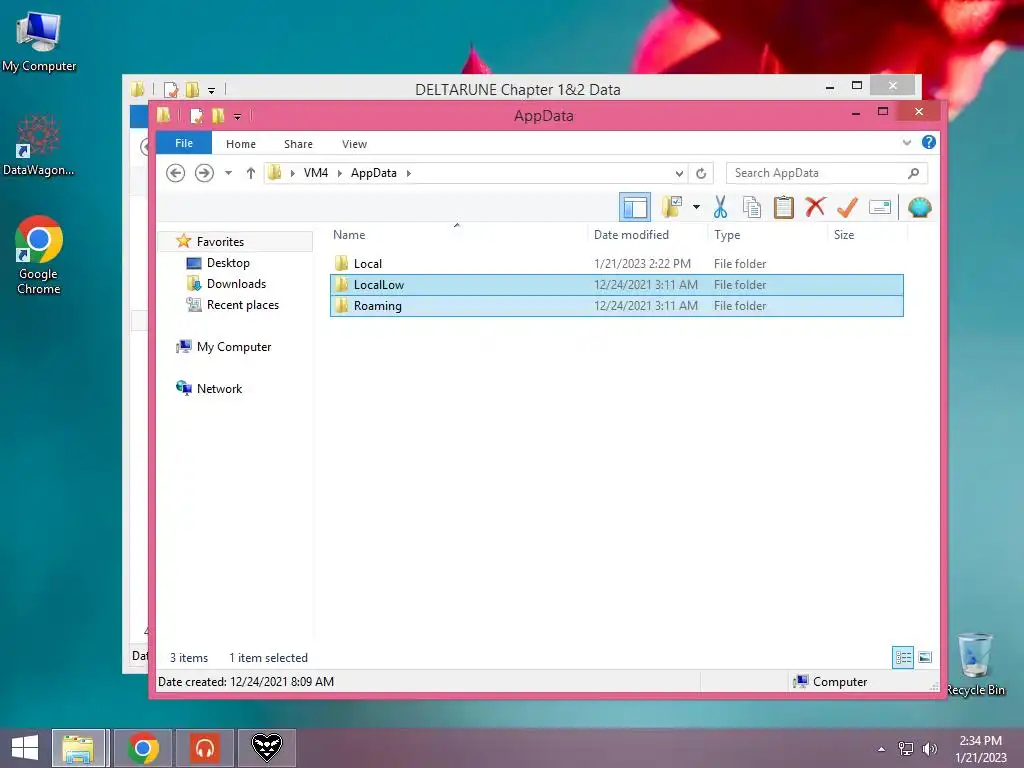Screen dimensions: 1024x768
Task: Expand the arrow after AppData breadcrumb
Action: (409, 173)
